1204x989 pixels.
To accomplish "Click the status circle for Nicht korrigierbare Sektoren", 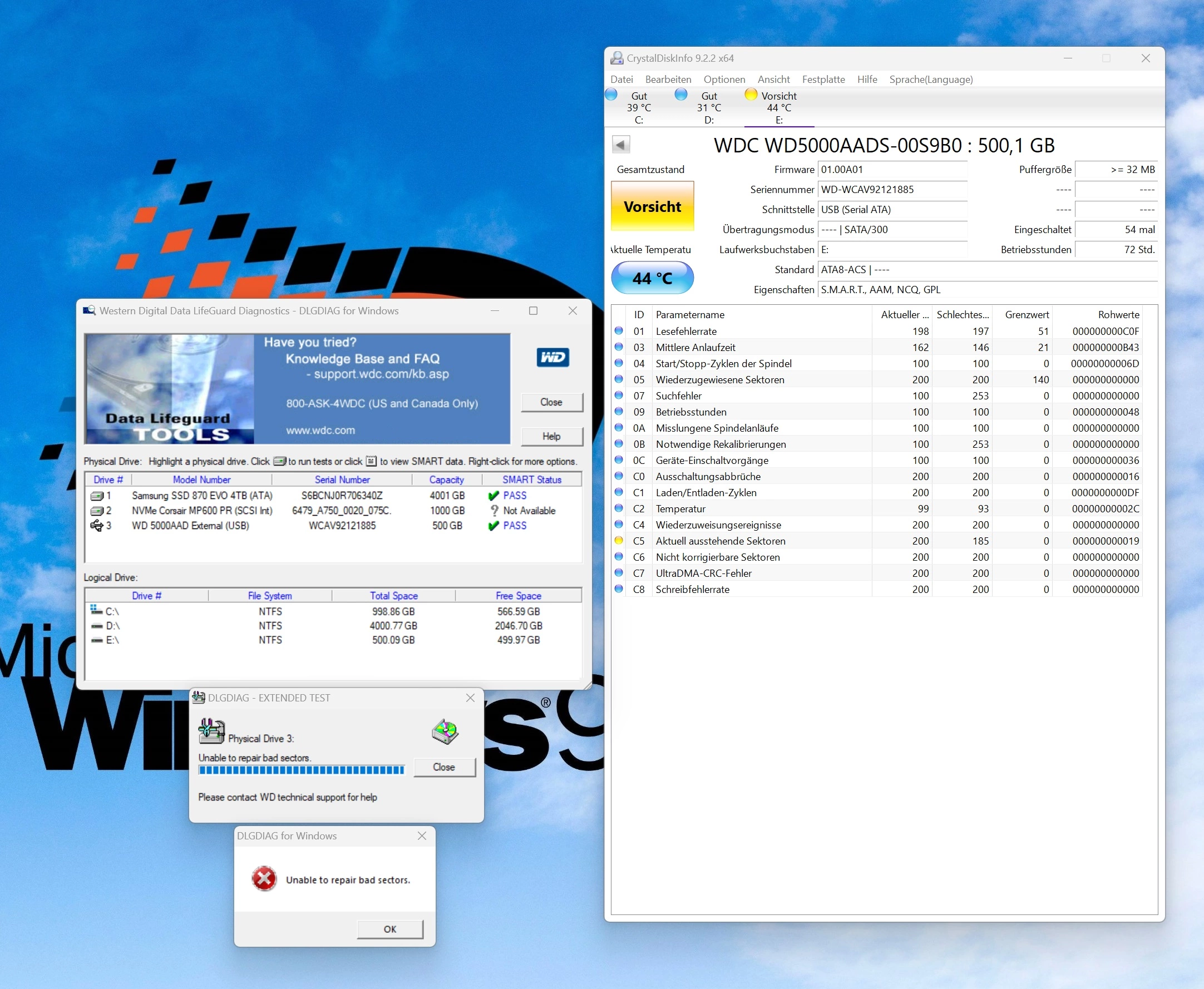I will click(x=619, y=556).
